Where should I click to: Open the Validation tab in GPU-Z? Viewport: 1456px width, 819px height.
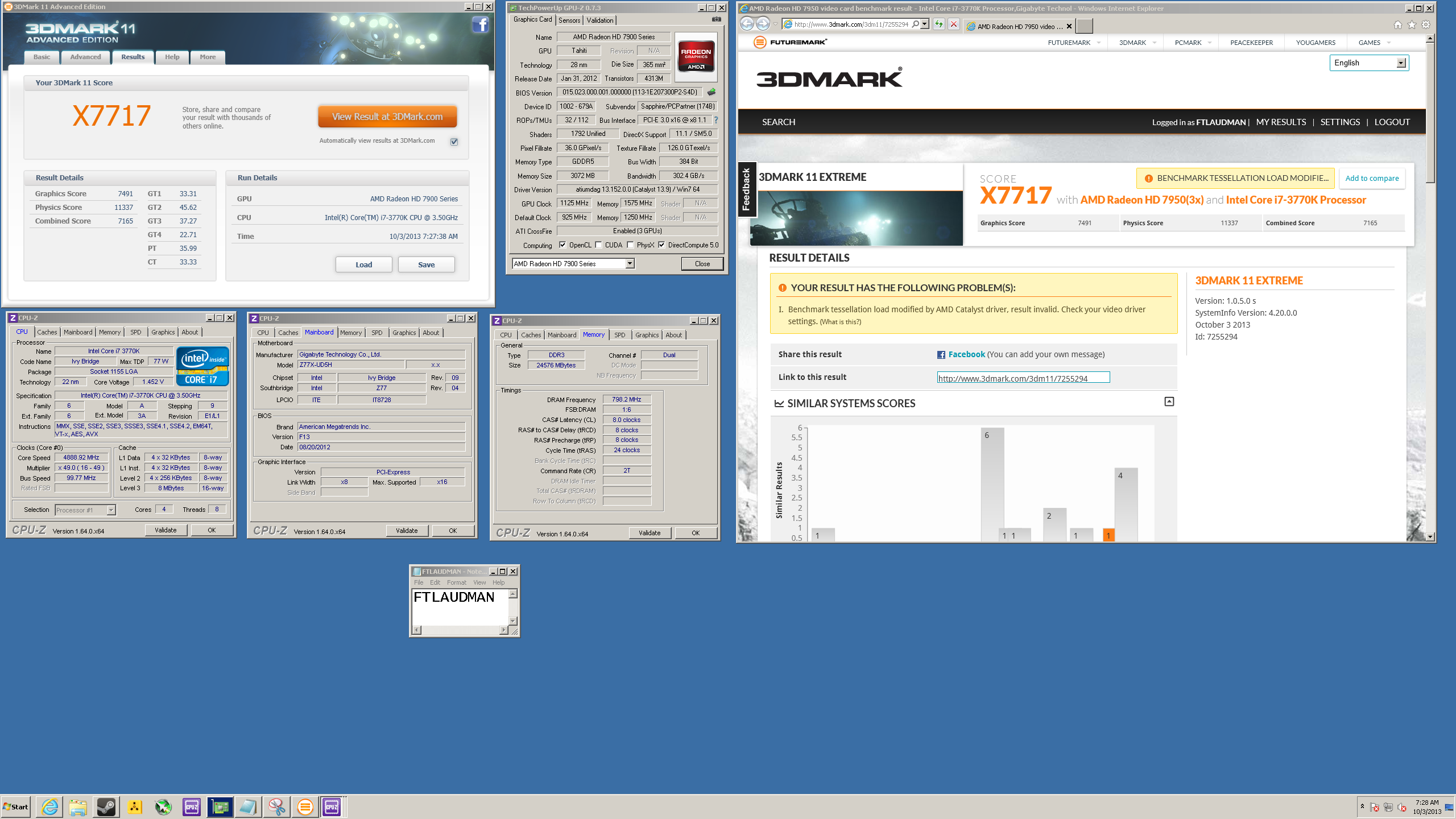[x=600, y=20]
